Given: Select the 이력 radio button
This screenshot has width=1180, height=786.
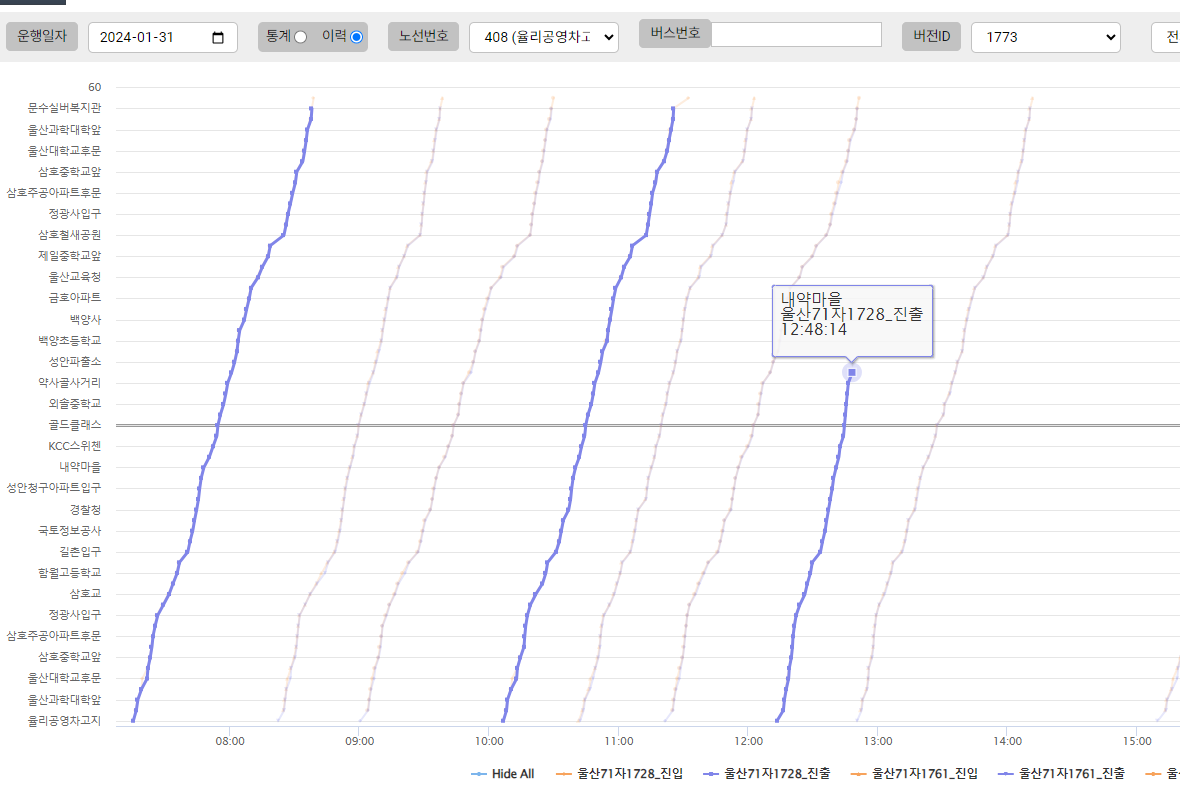Looking at the screenshot, I should [357, 37].
